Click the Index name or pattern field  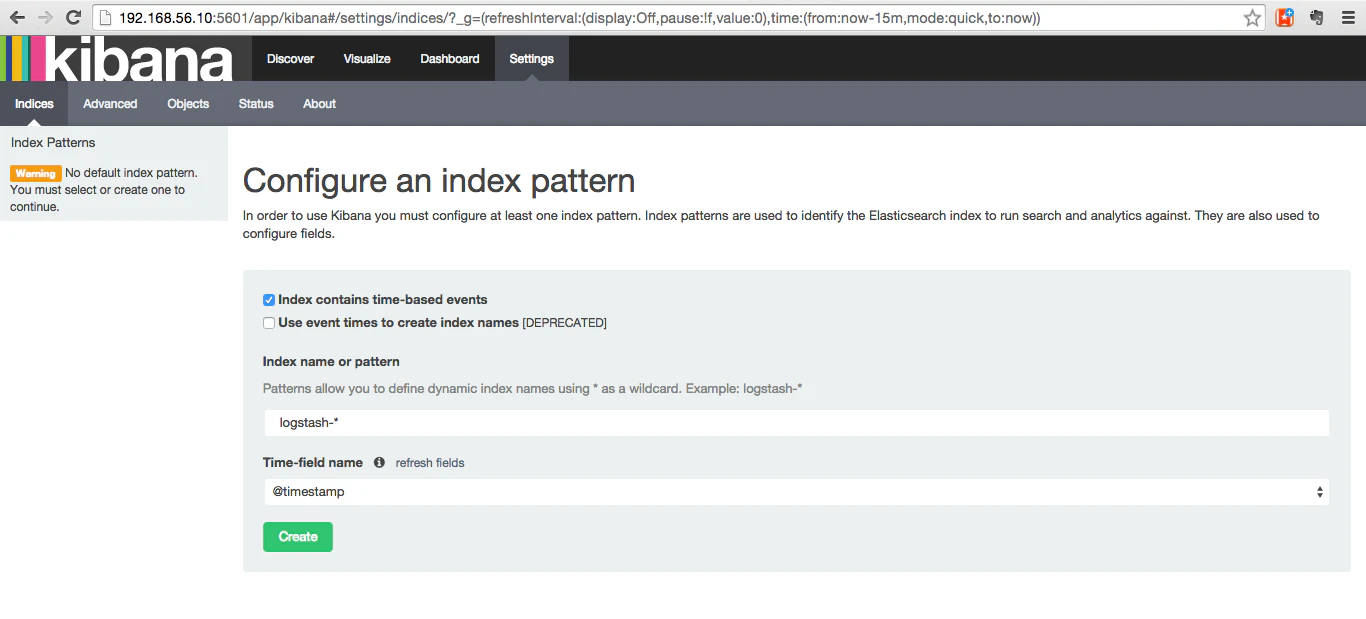[x=796, y=423]
